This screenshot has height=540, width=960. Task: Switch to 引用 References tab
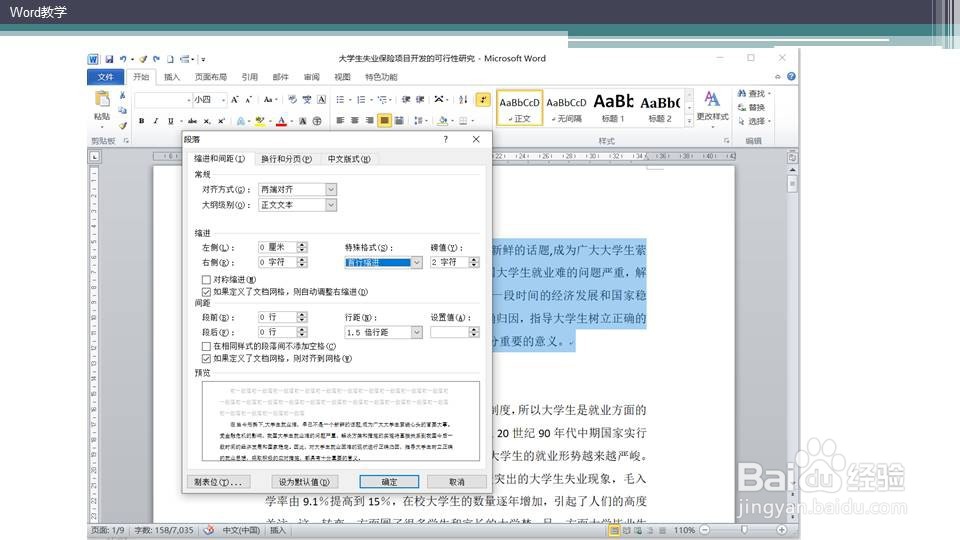[249, 77]
